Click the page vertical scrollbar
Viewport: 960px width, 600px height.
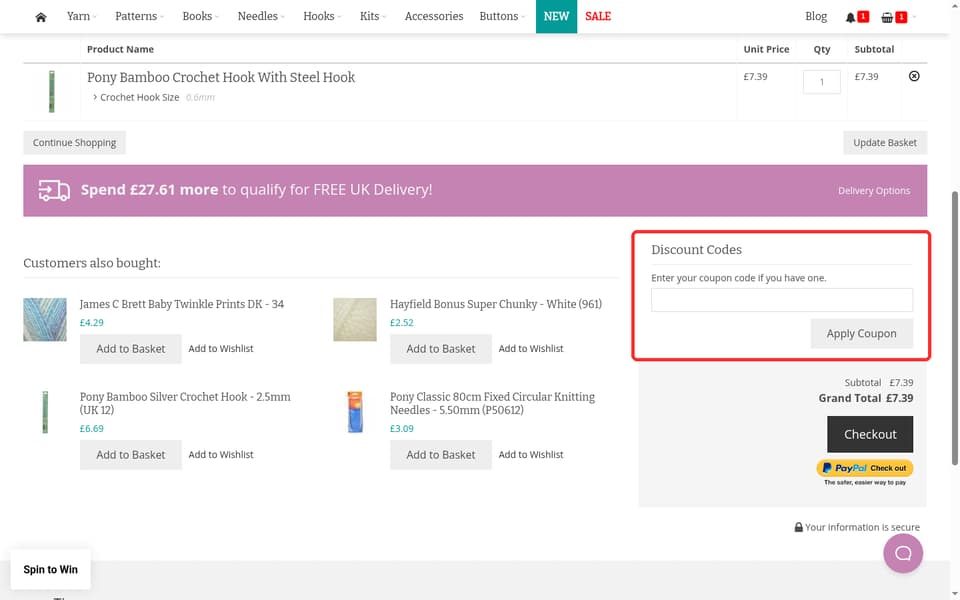pyautogui.click(x=954, y=328)
